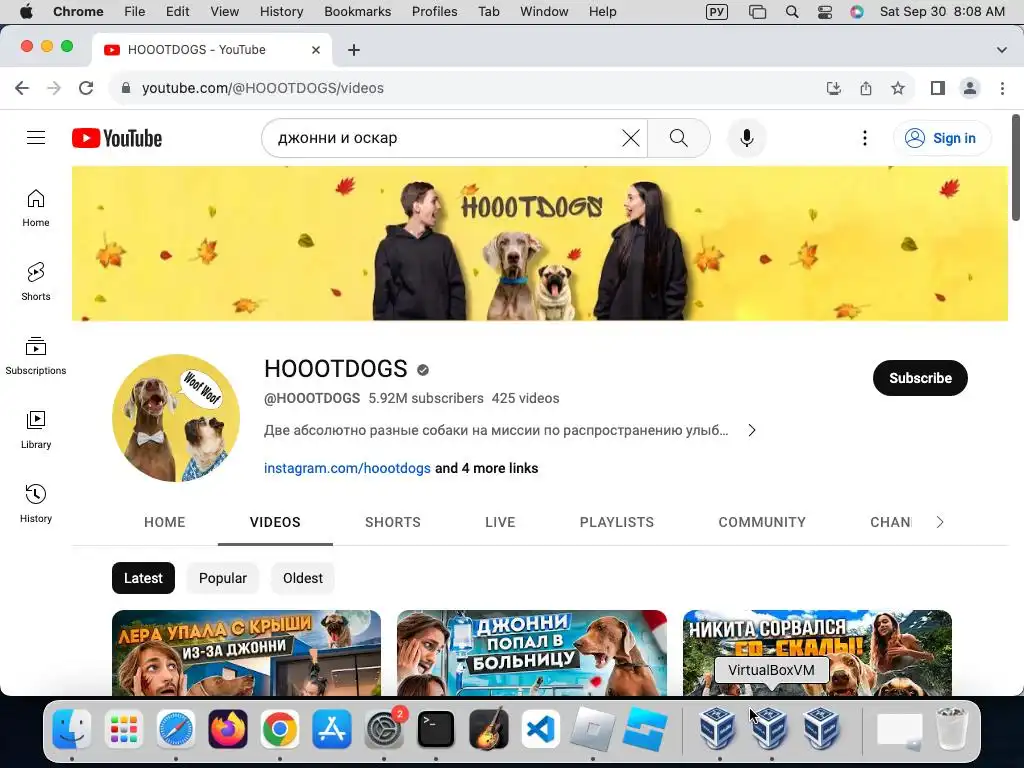
Task: Toggle the РУ input source
Action: click(x=716, y=12)
